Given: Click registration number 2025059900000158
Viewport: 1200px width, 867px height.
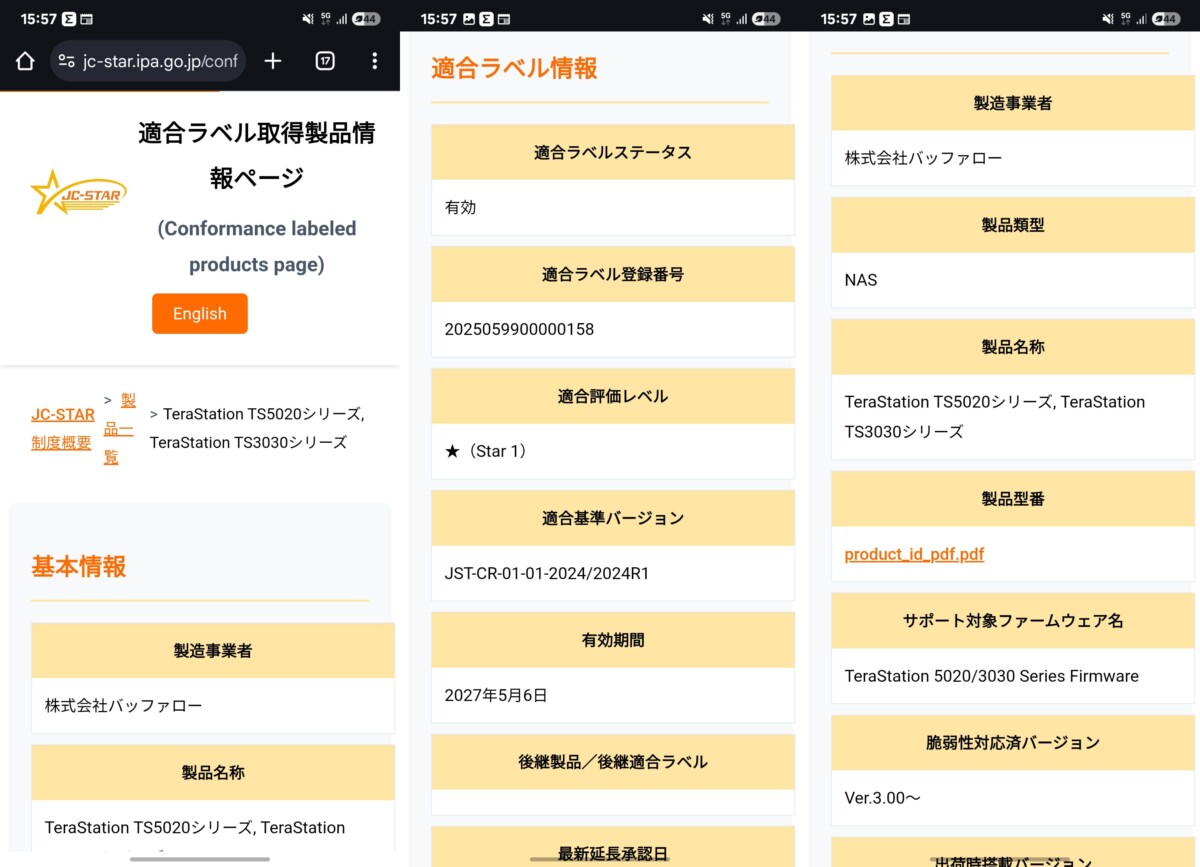Looking at the screenshot, I should click(x=519, y=329).
